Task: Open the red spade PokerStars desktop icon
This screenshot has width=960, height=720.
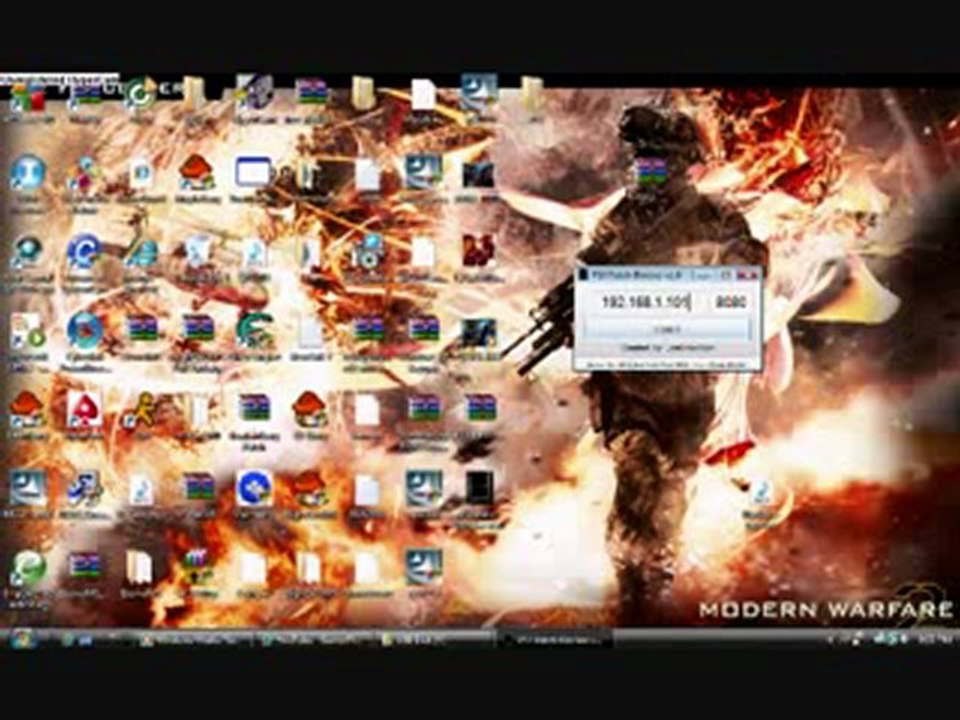Action: point(84,410)
